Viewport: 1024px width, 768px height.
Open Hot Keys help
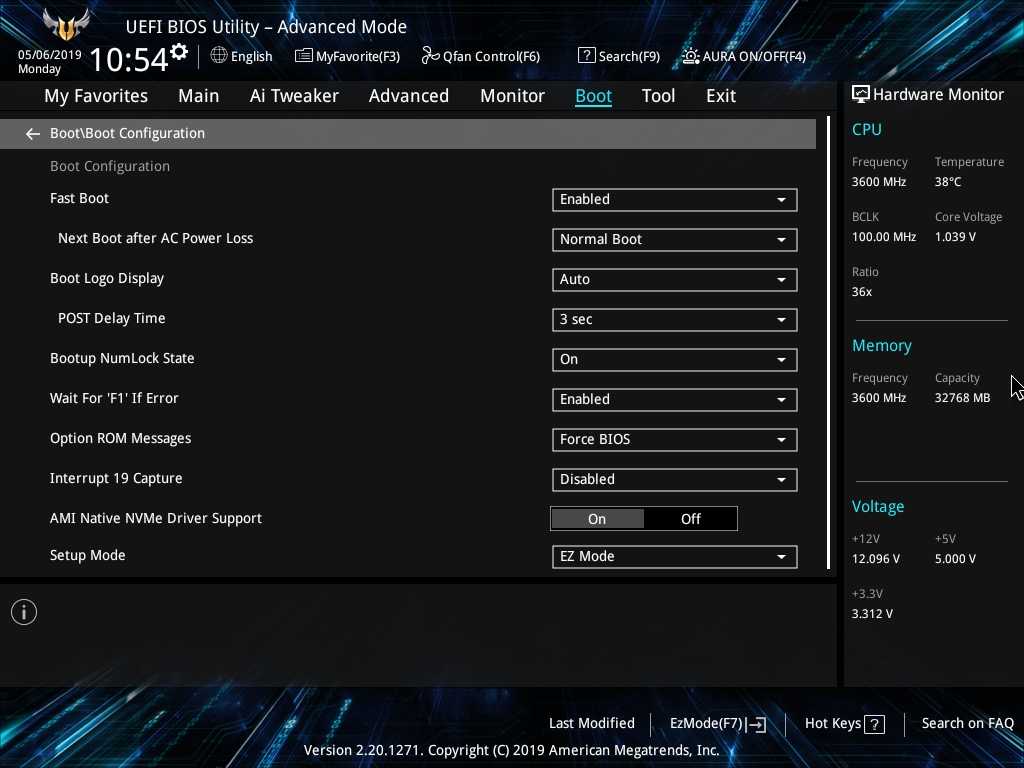pyautogui.click(x=844, y=724)
